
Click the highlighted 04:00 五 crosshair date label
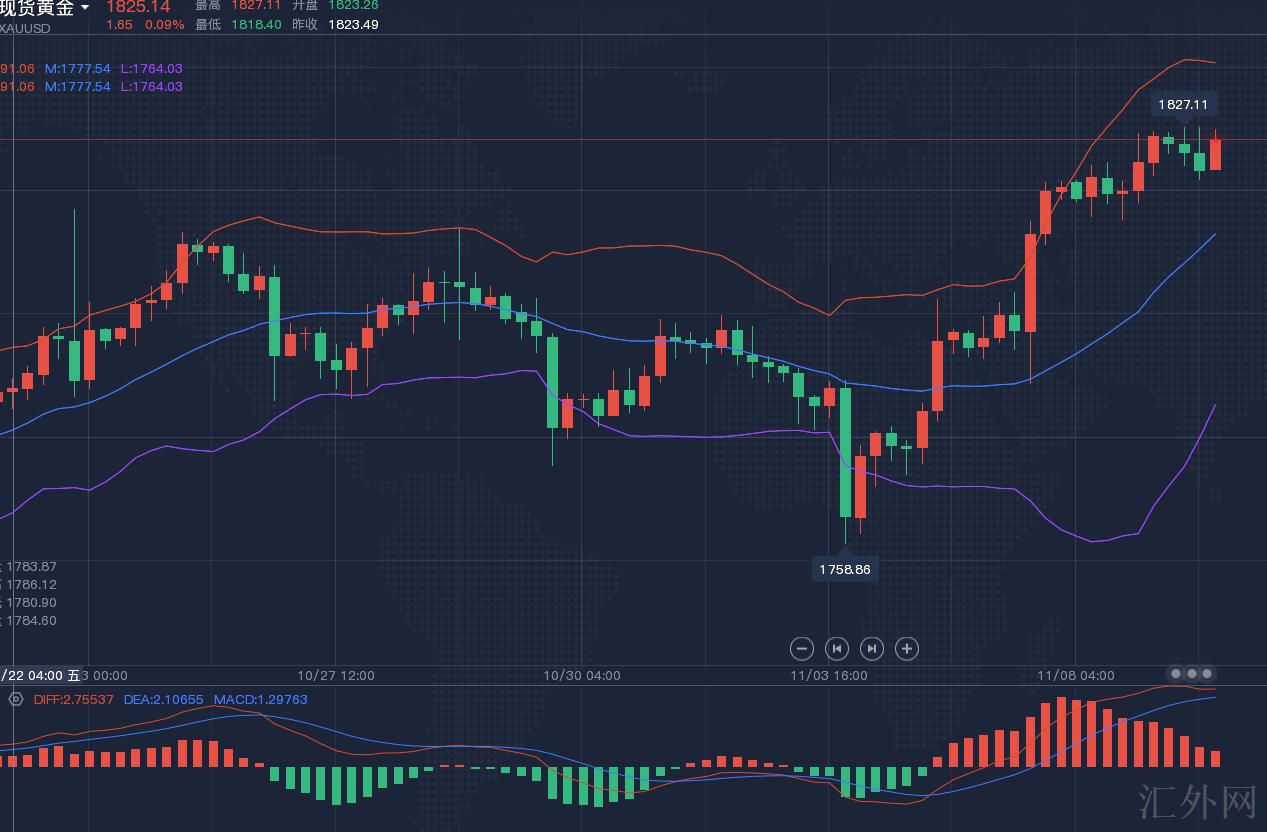(40, 676)
